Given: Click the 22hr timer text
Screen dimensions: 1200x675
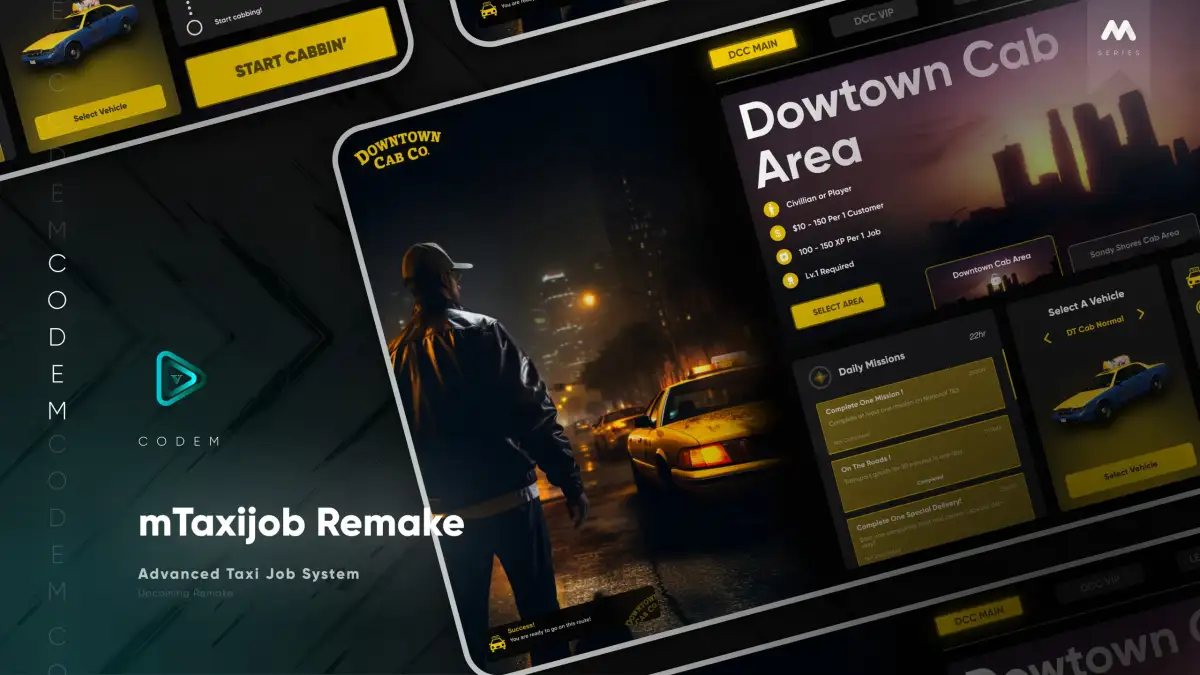Looking at the screenshot, I should pos(977,336).
